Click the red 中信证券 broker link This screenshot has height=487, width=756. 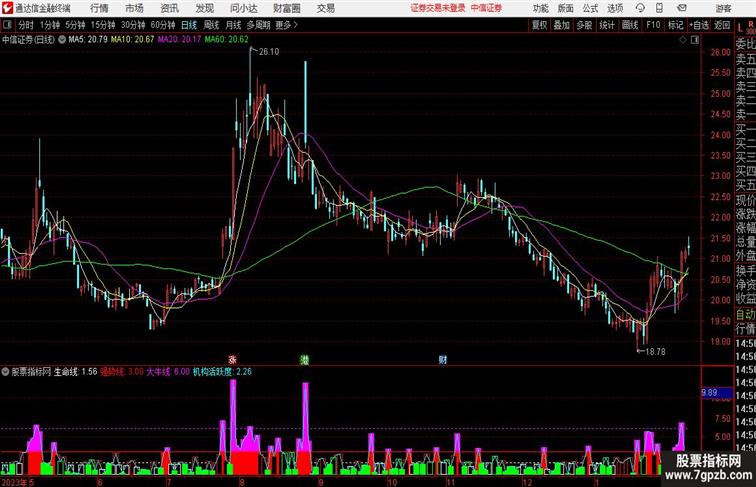click(x=486, y=8)
